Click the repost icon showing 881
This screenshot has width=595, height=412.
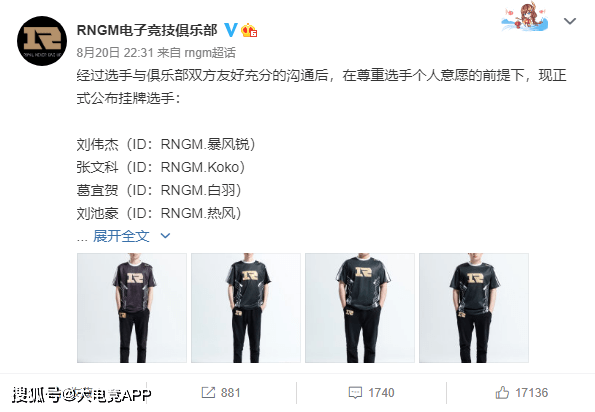click(208, 393)
